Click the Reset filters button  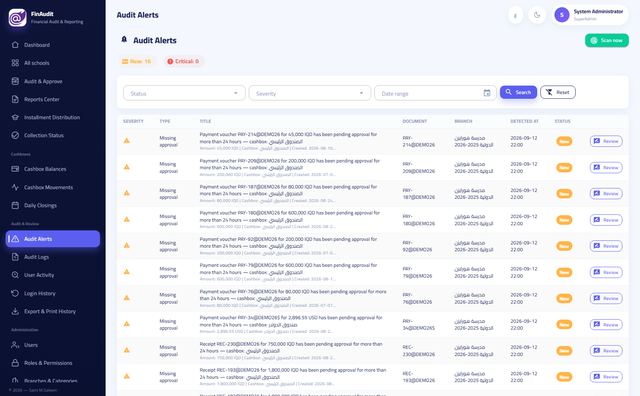(x=558, y=92)
